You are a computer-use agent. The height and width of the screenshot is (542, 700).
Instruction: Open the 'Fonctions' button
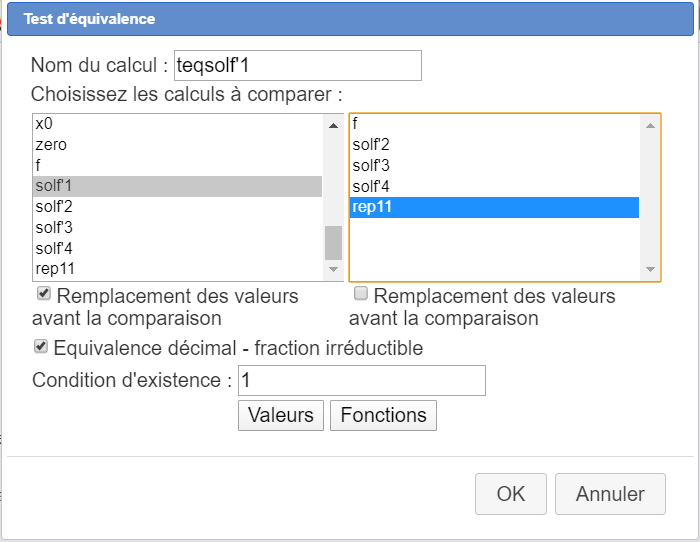coord(383,415)
